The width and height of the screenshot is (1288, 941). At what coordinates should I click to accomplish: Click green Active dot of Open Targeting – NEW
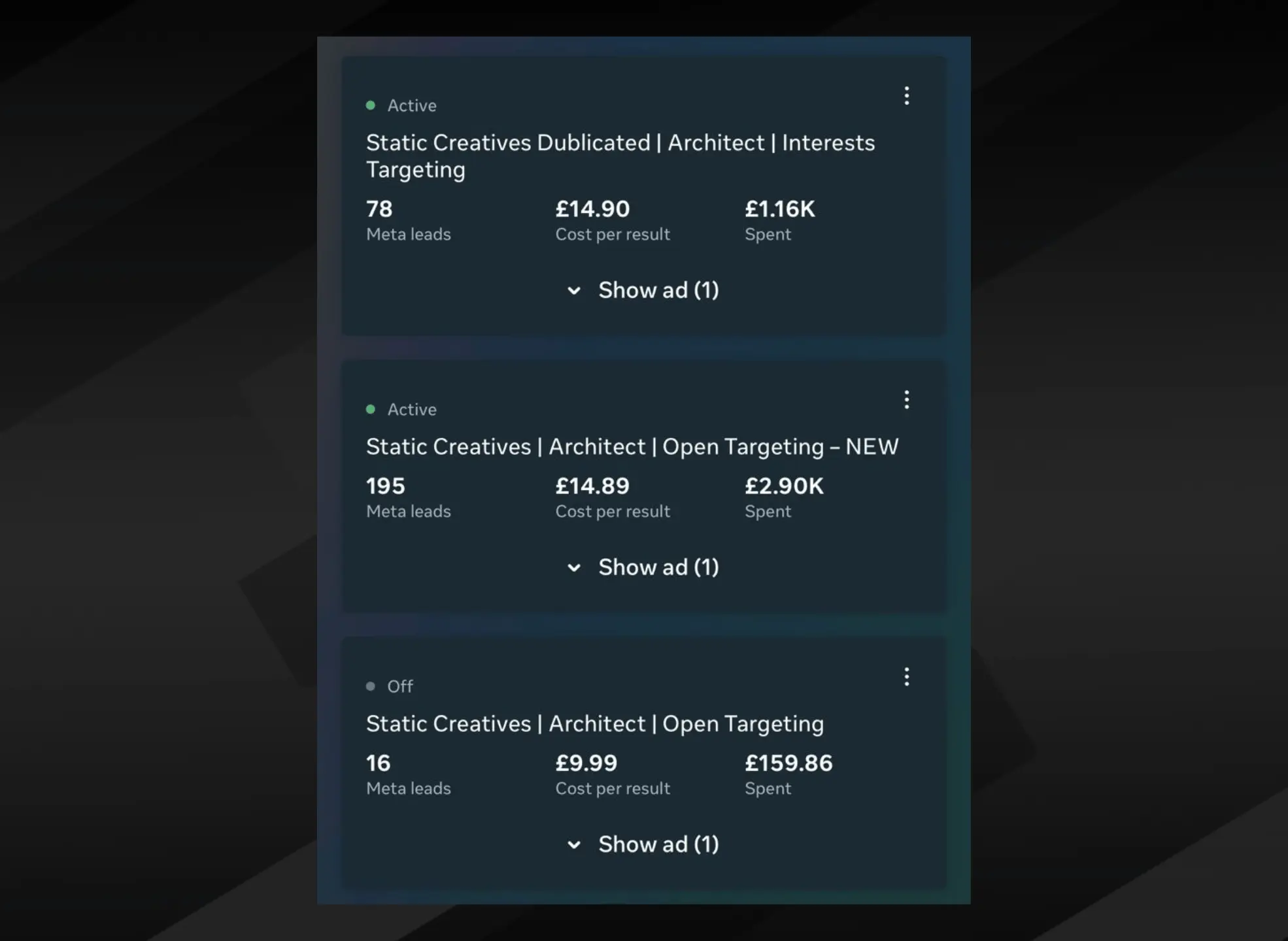click(371, 409)
